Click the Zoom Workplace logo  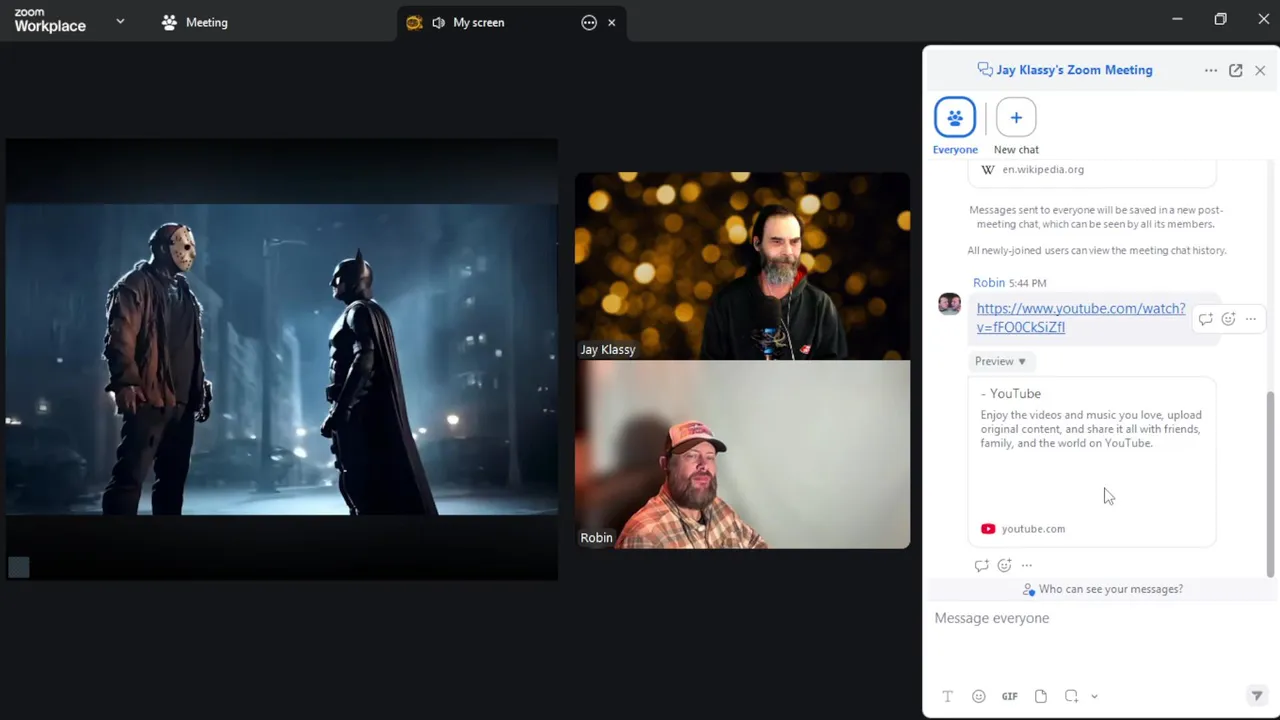pos(50,21)
